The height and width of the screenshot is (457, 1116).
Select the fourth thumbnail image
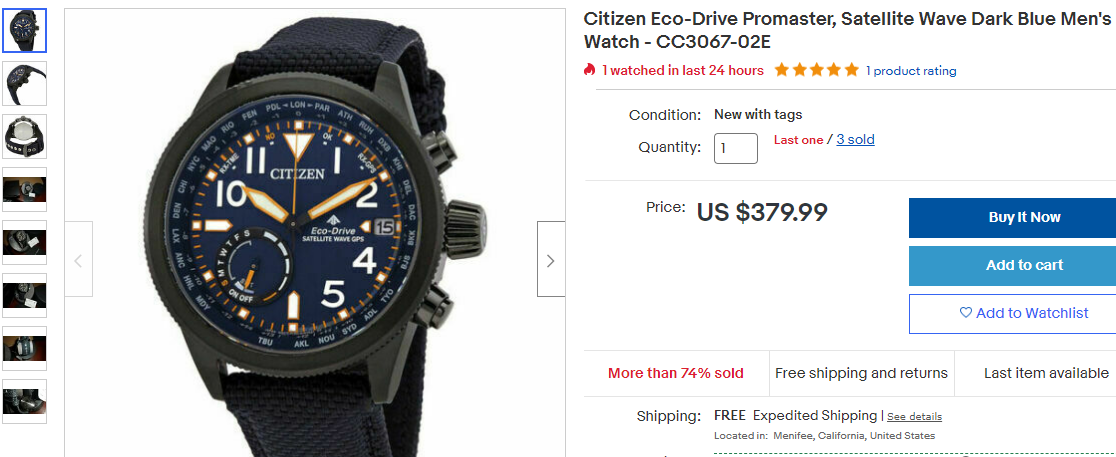coord(24,189)
